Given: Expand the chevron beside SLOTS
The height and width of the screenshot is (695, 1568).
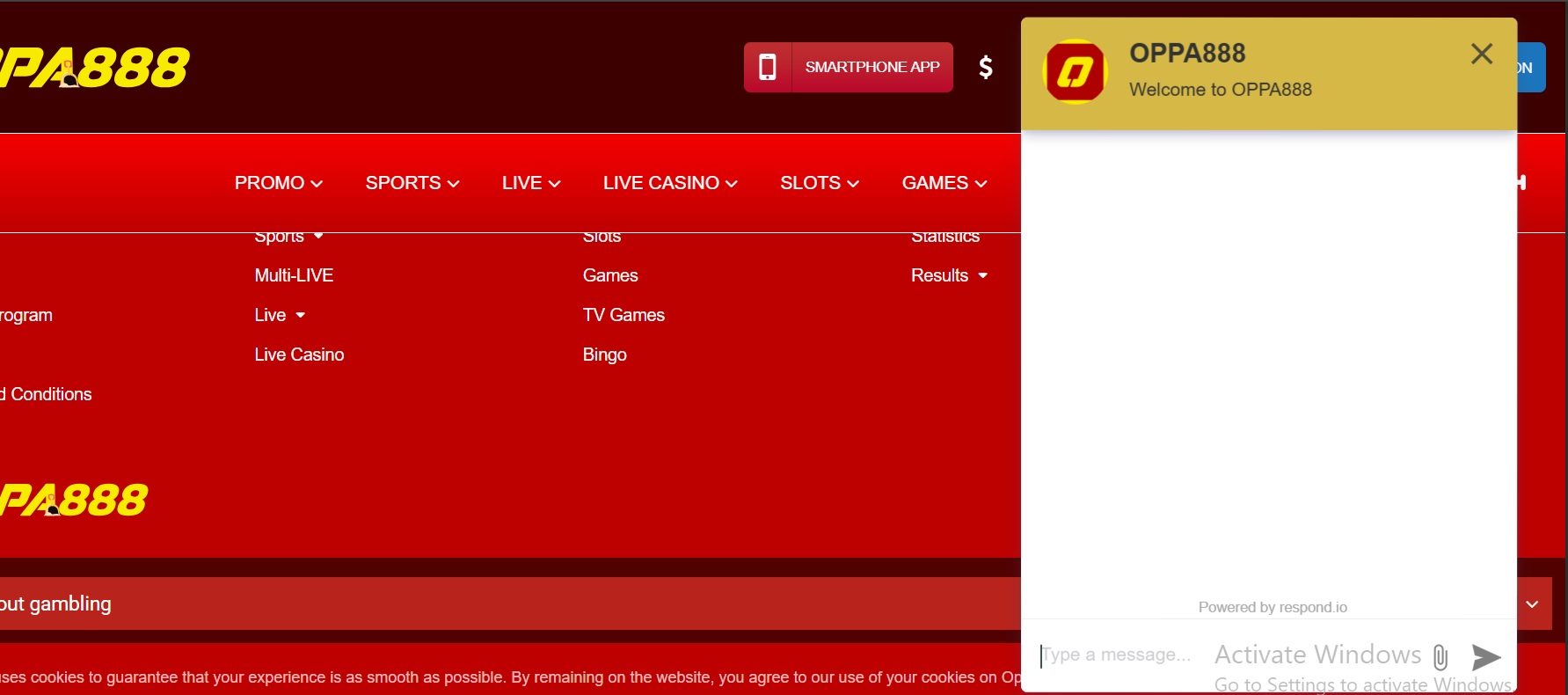Looking at the screenshot, I should [853, 184].
